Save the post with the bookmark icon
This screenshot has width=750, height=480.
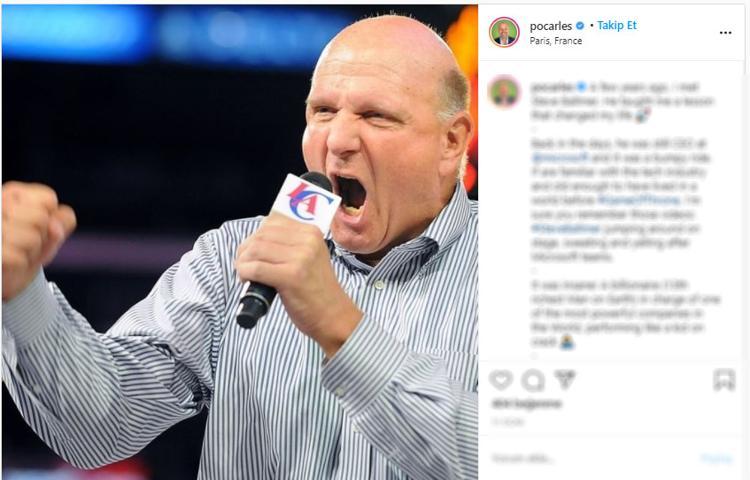tap(724, 380)
